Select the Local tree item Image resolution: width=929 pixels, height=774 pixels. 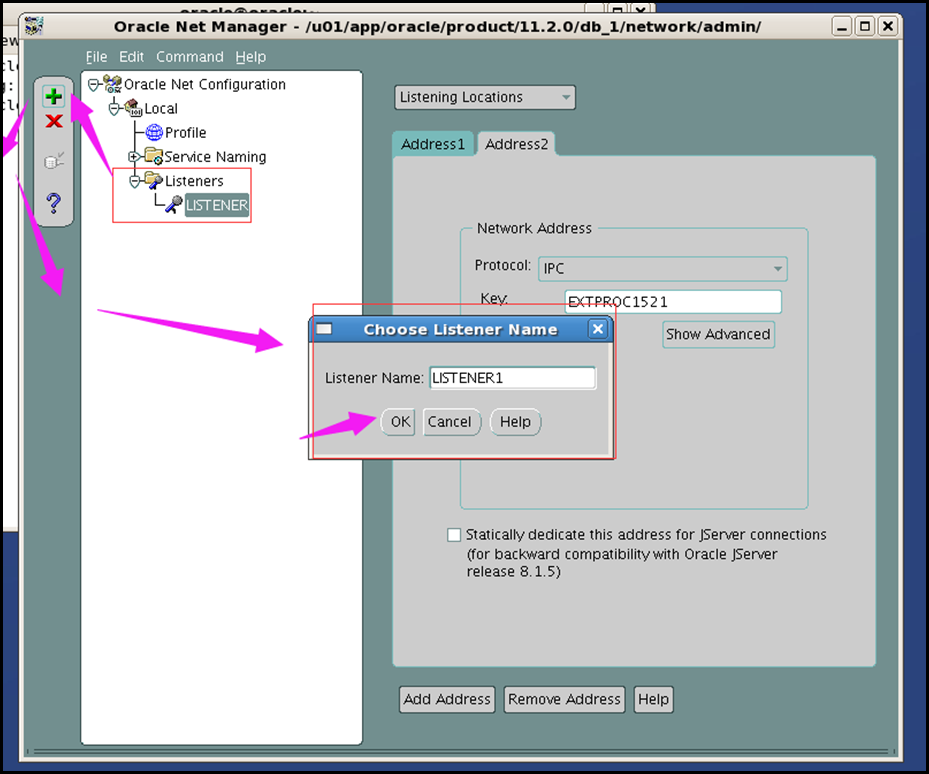pos(161,108)
